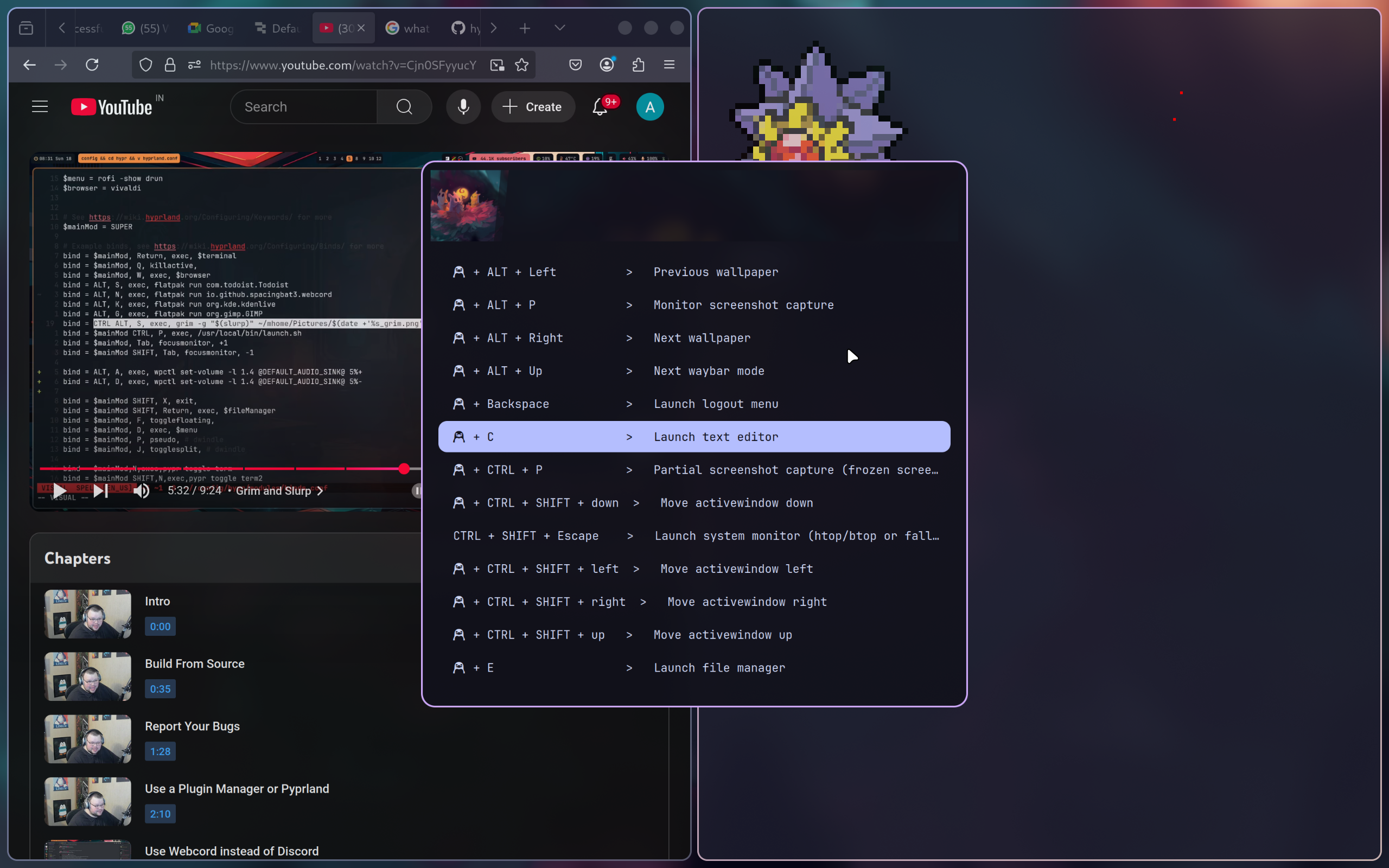This screenshot has width=1389, height=868.
Task: Skip to next video button
Action: [x=100, y=491]
